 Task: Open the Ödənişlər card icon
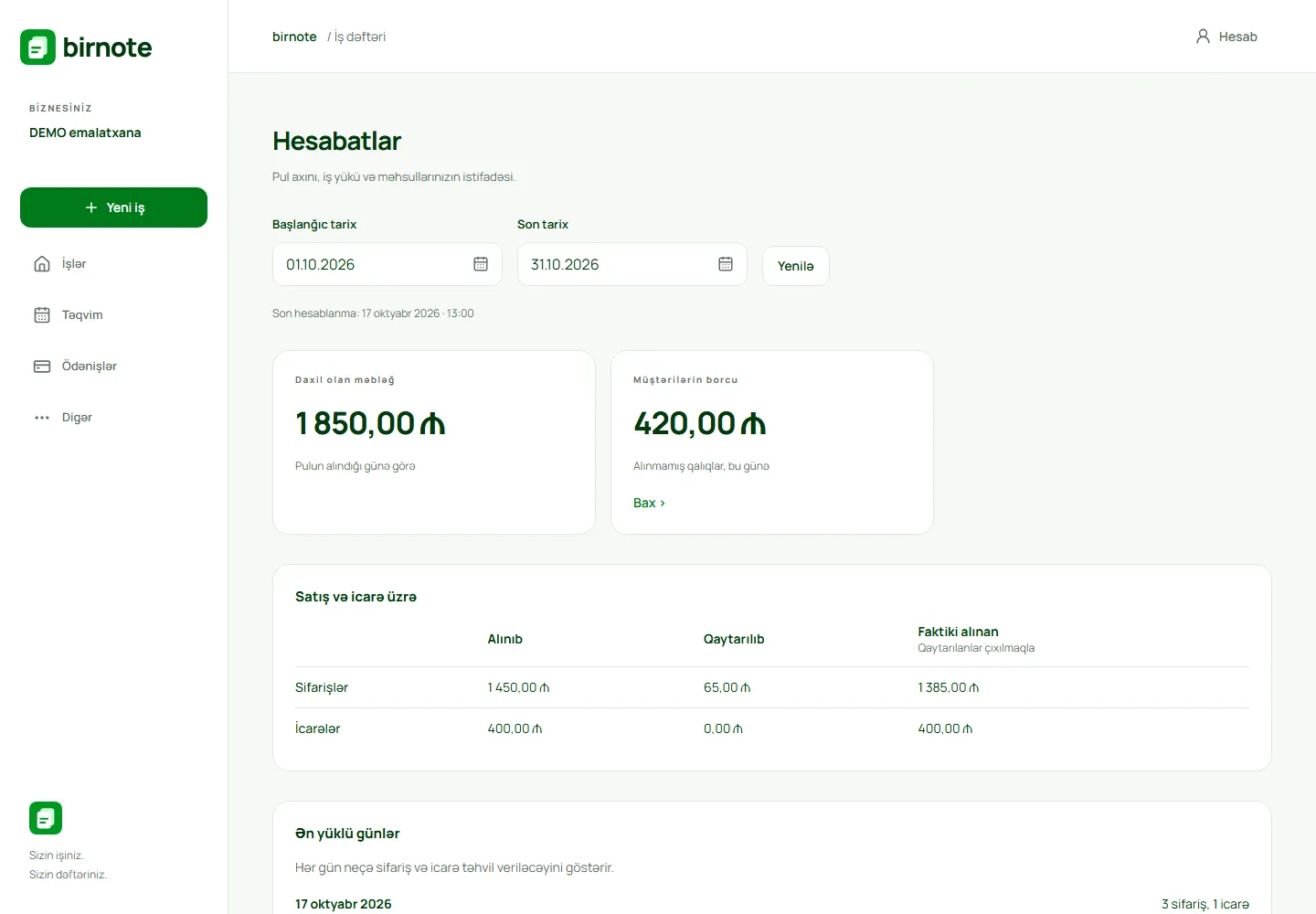42,367
